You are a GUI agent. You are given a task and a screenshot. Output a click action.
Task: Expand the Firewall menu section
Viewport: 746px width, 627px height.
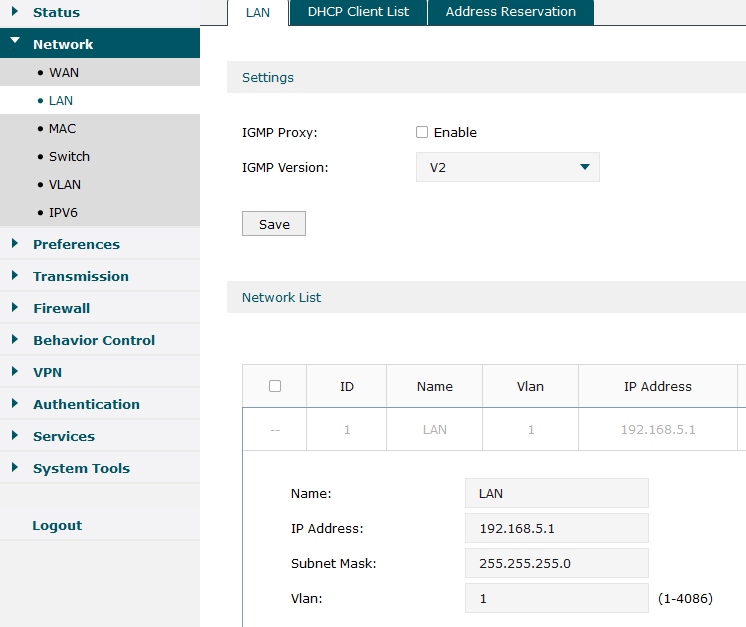tap(61, 308)
